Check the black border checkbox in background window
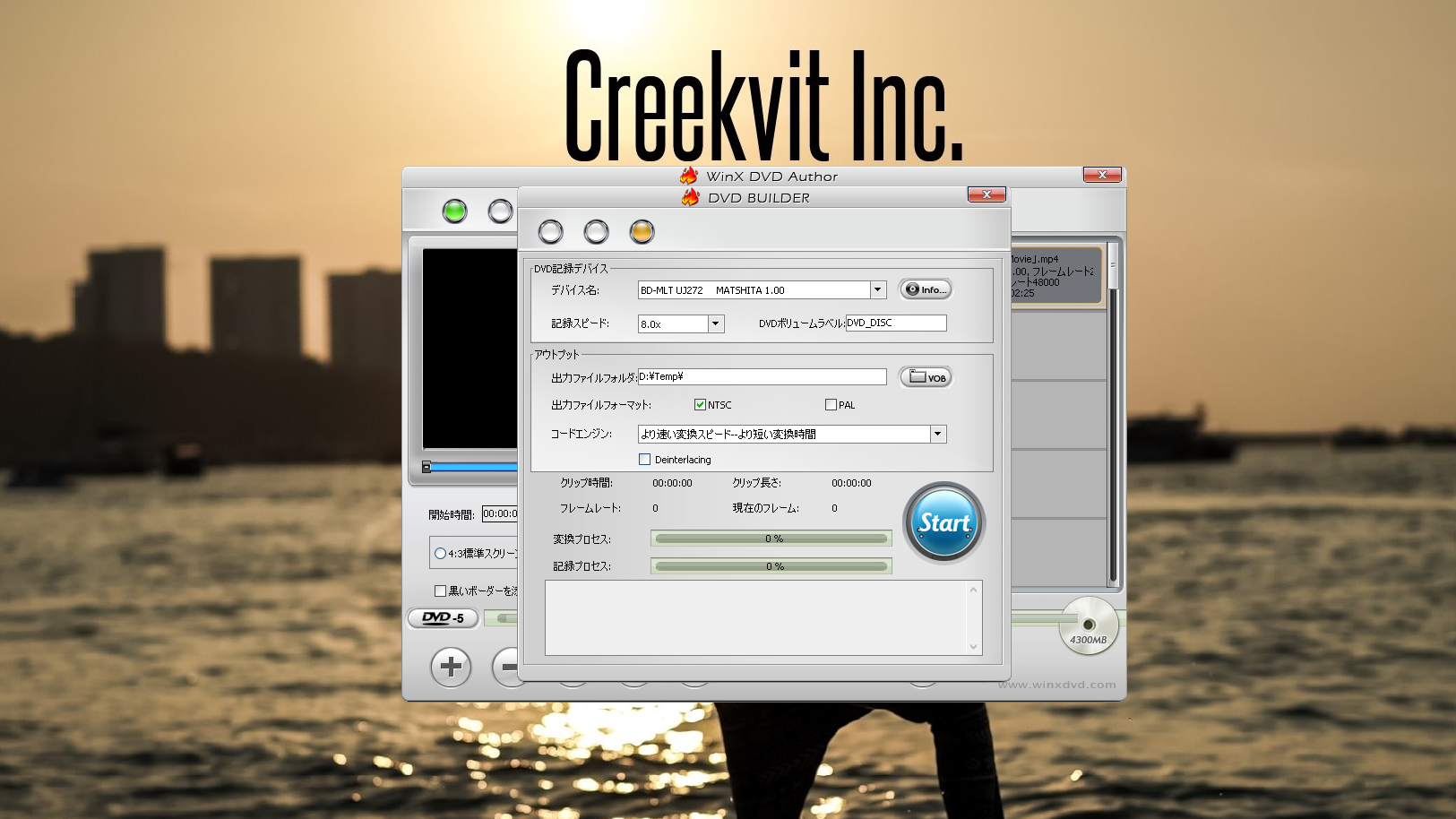This screenshot has width=1456, height=819. [440, 591]
